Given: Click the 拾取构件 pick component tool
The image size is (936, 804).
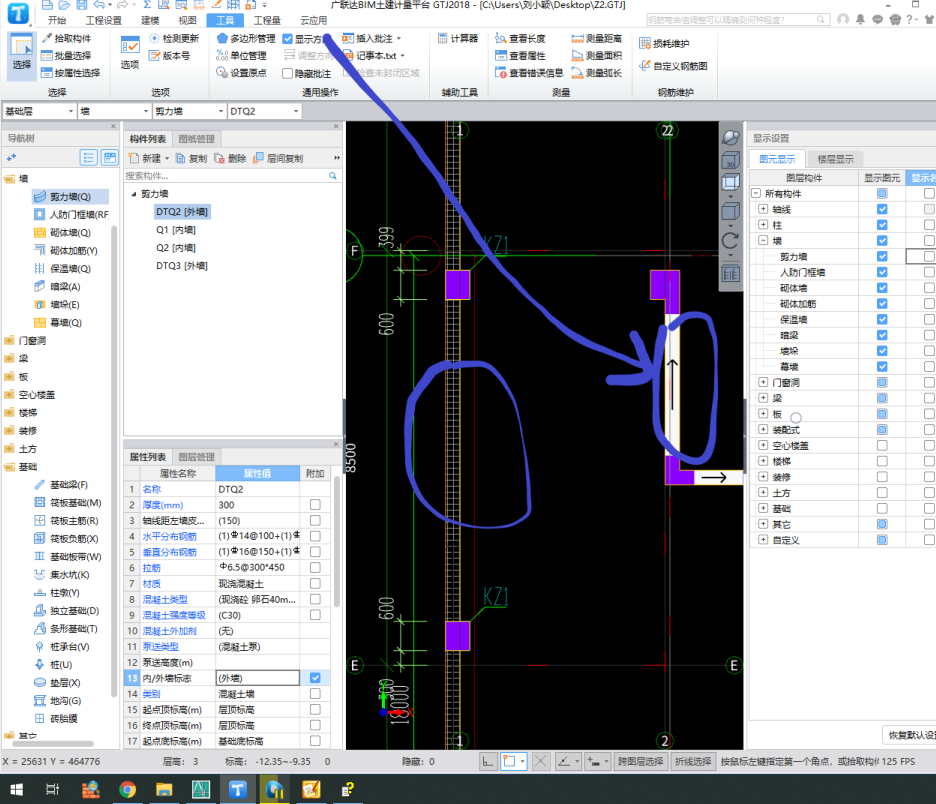Looking at the screenshot, I should click(66, 38).
